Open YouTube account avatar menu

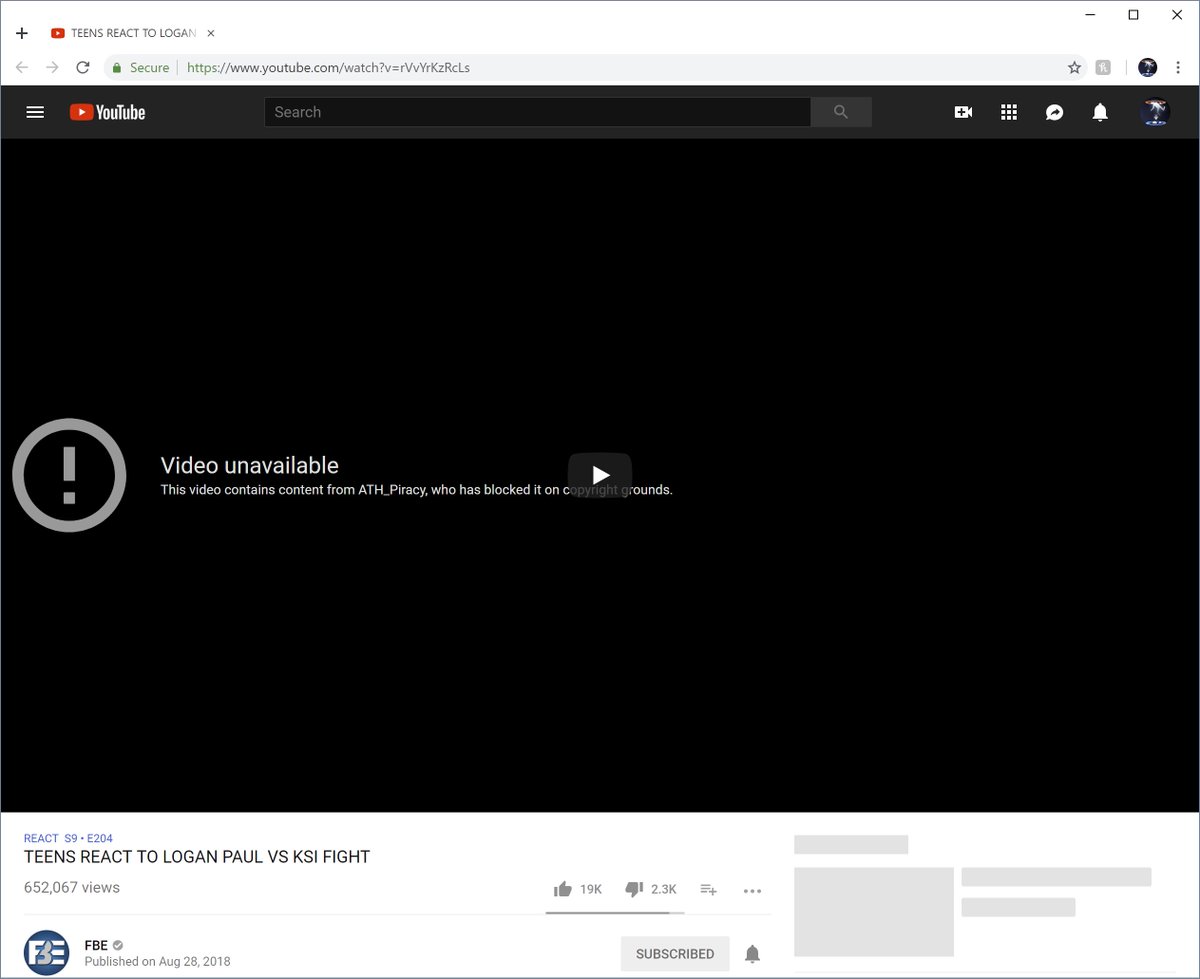click(1155, 112)
